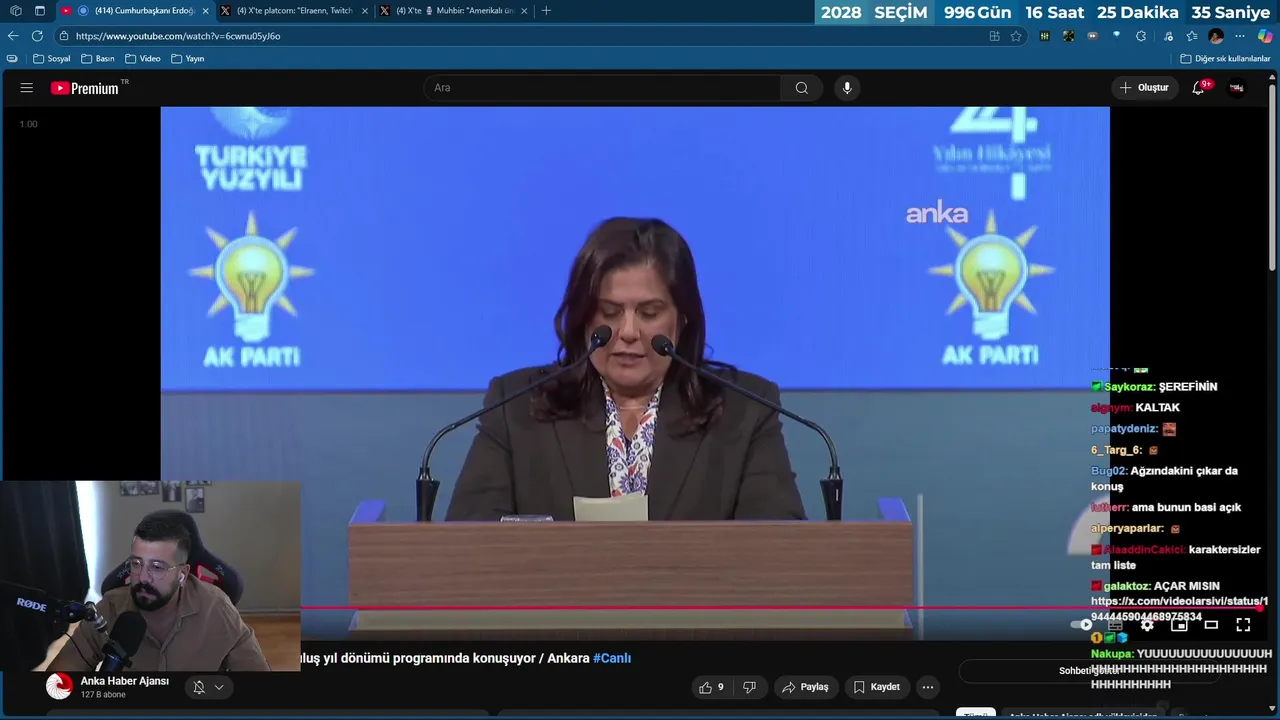Close the X'te Muhbir tab
The height and width of the screenshot is (720, 1280).
(x=524, y=11)
